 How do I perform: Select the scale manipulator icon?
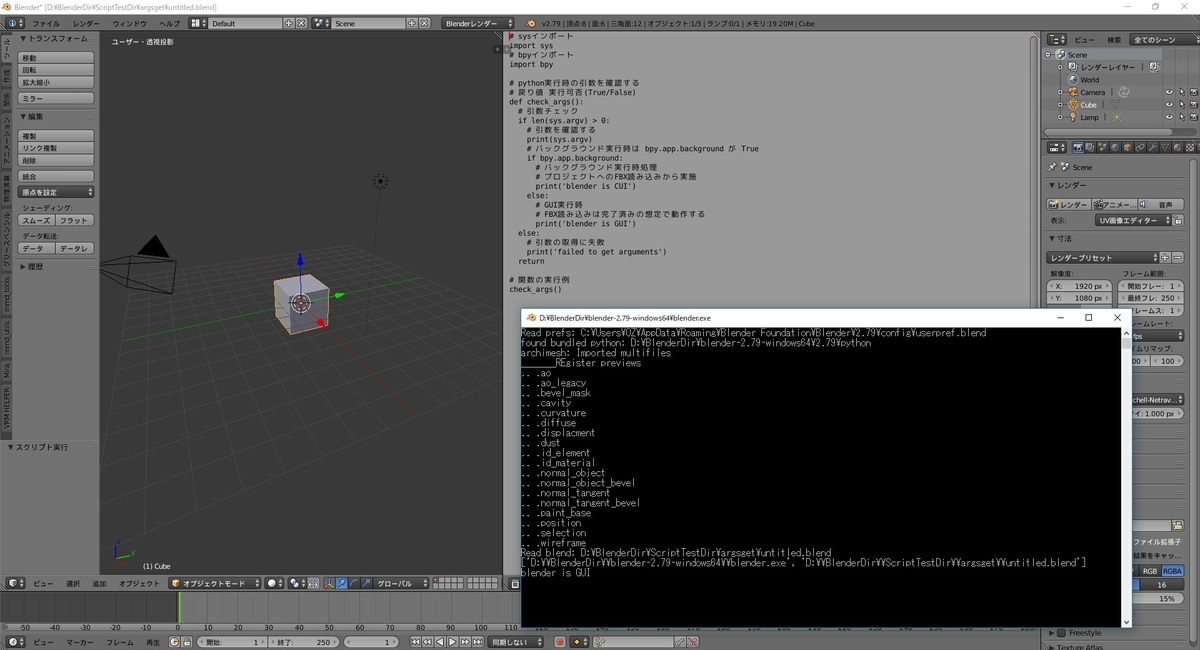coord(365,583)
